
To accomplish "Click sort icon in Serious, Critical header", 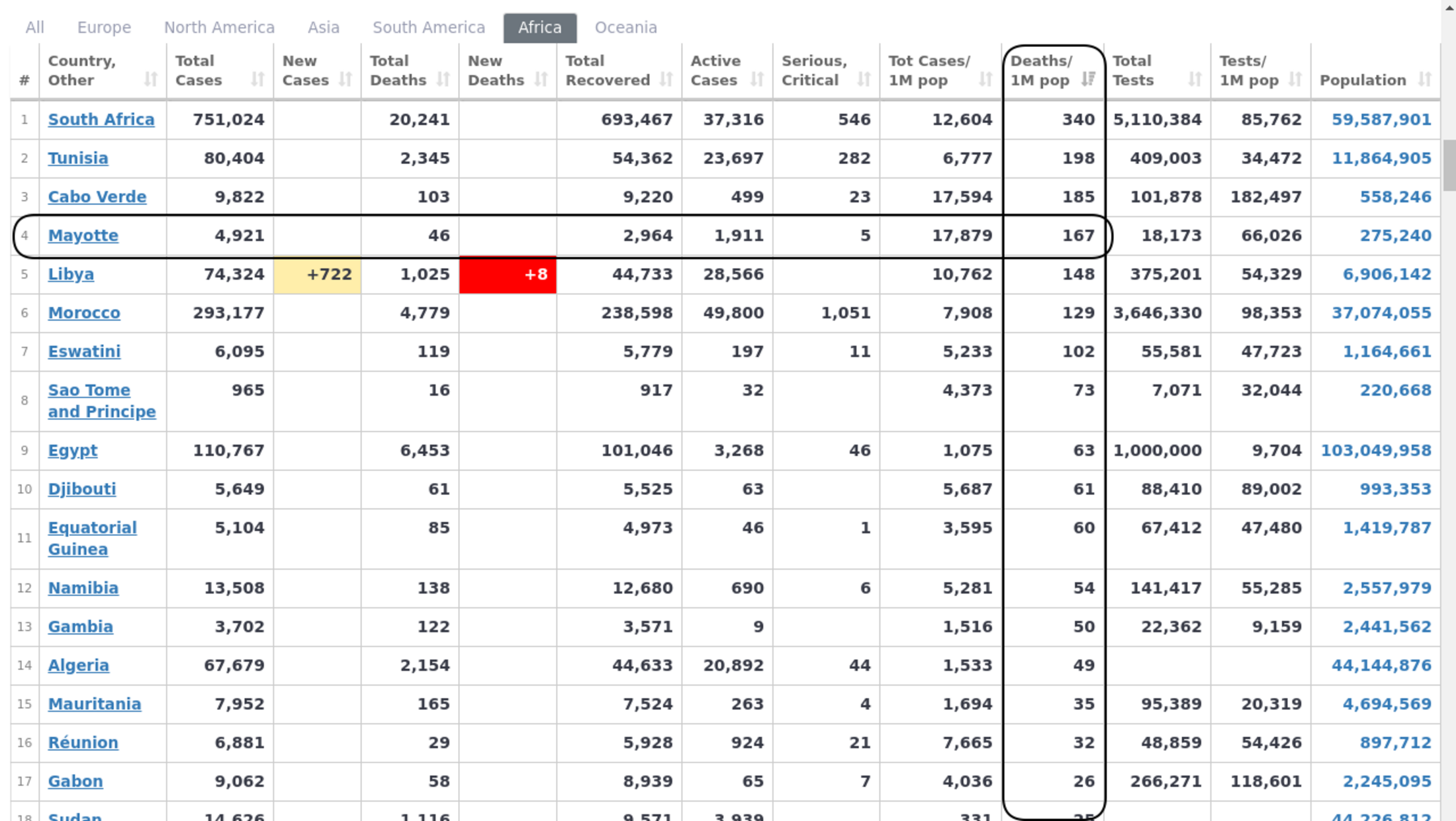I will click(864, 80).
